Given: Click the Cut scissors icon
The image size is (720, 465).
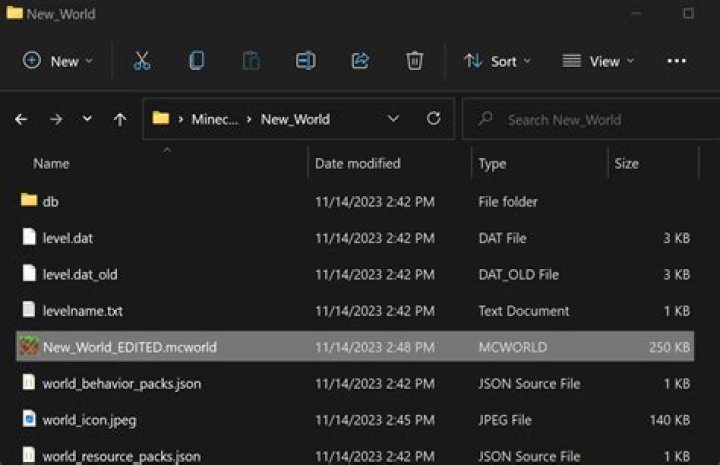Looking at the screenshot, I should click(142, 61).
